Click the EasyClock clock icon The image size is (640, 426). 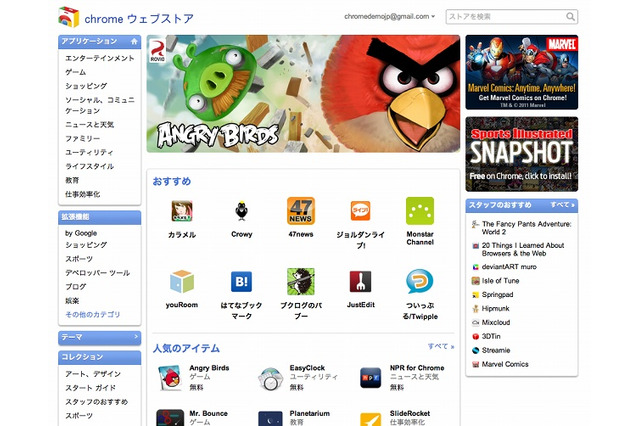[270, 379]
